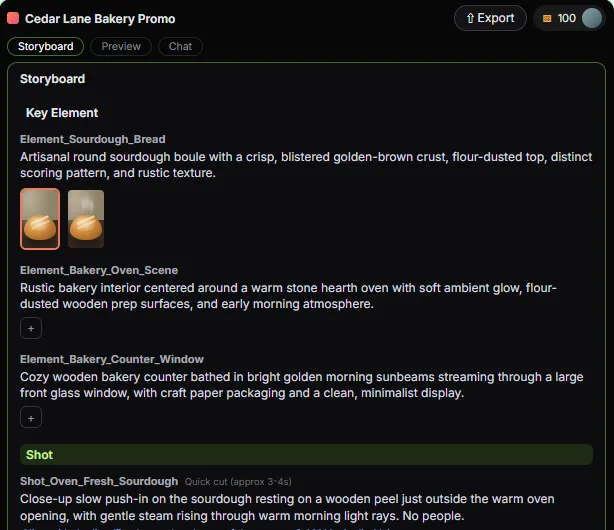The image size is (614, 530).
Task: Select the Shot_Oven_Fresh_Sourdough shot name
Action: tap(99, 481)
